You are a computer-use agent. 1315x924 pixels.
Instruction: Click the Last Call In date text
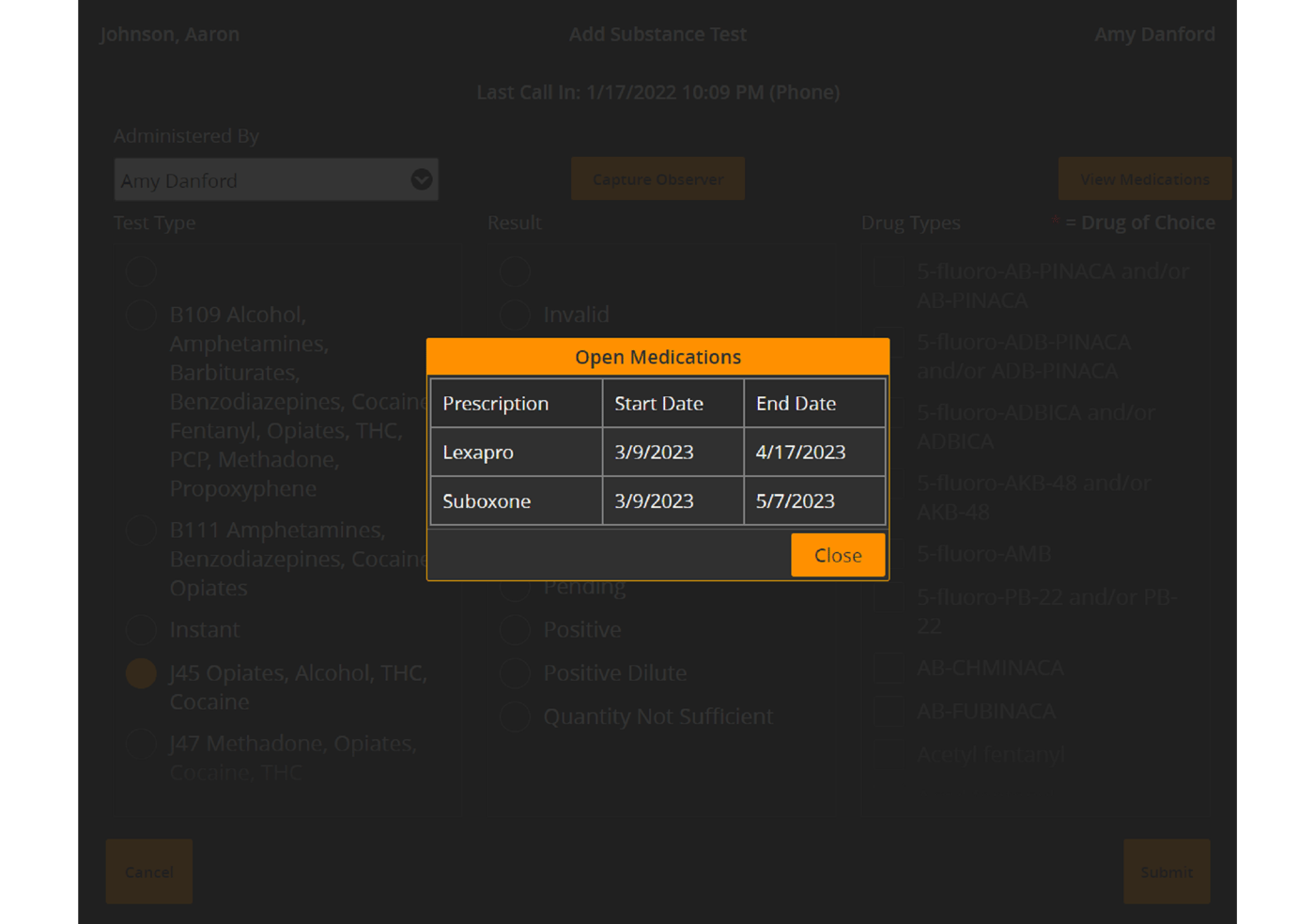(657, 92)
